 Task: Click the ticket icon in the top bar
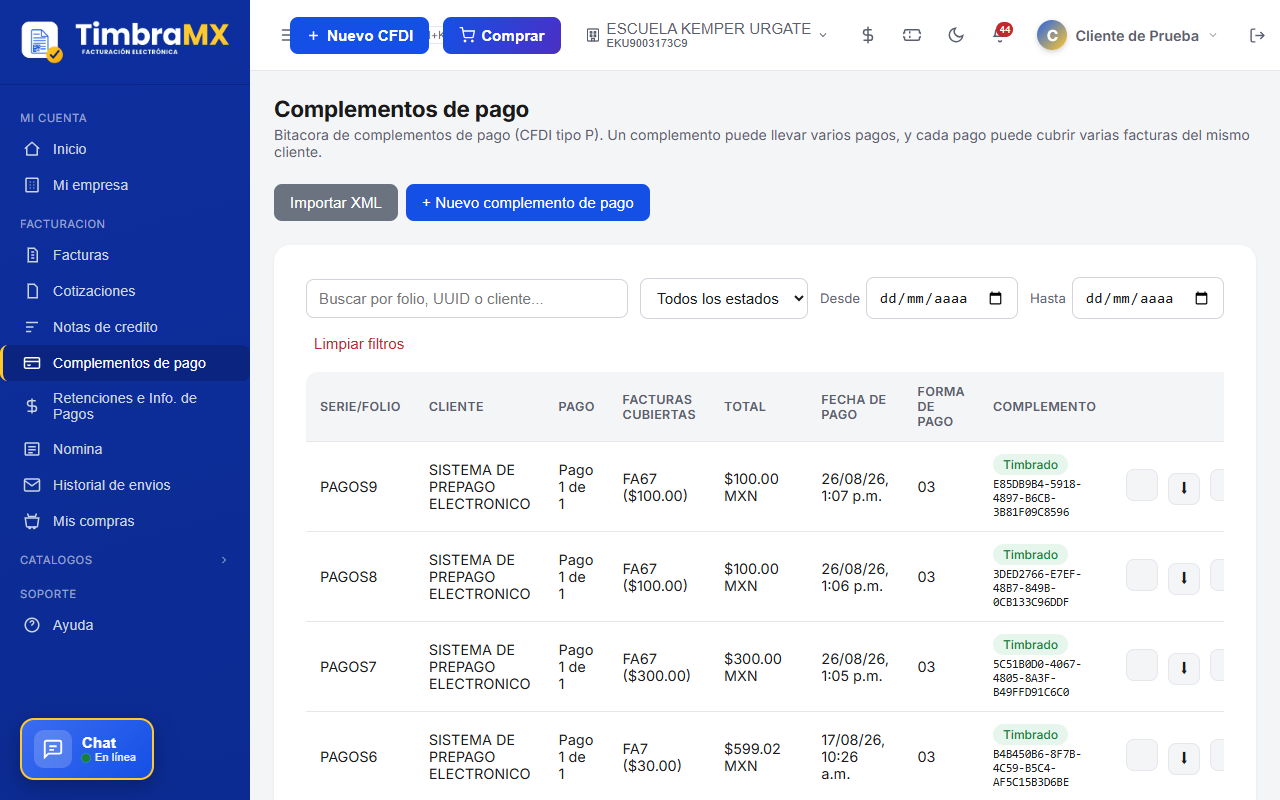[912, 35]
